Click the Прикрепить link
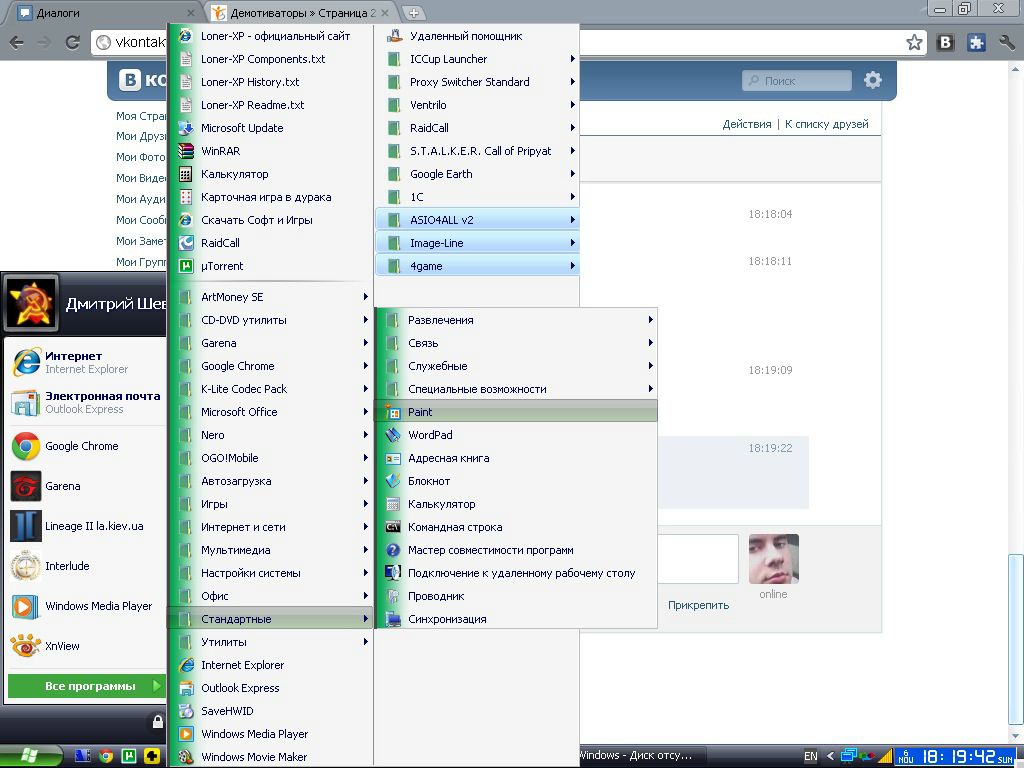This screenshot has width=1024, height=768. [698, 605]
